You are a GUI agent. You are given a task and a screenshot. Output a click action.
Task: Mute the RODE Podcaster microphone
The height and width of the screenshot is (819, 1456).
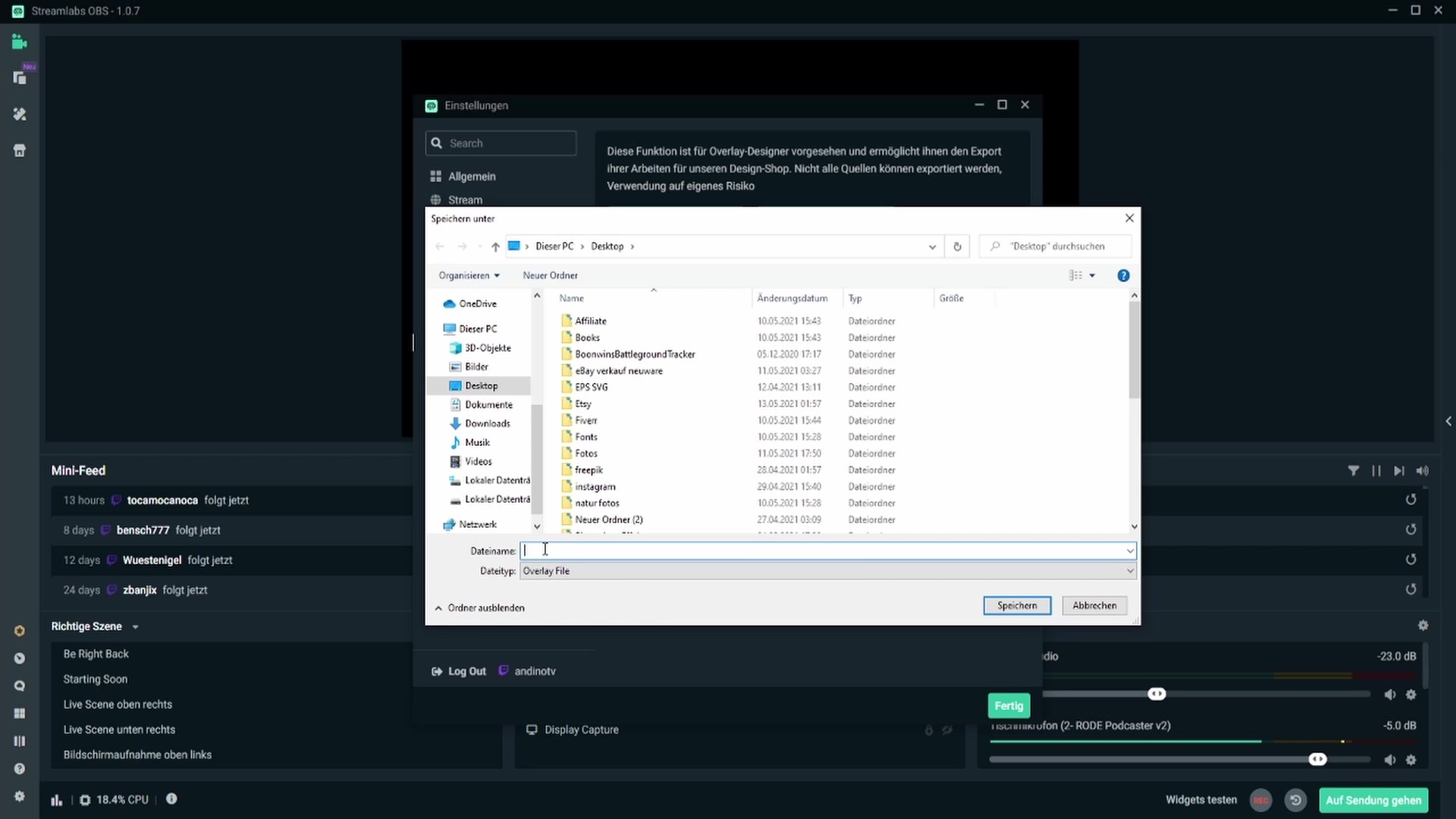1389,760
